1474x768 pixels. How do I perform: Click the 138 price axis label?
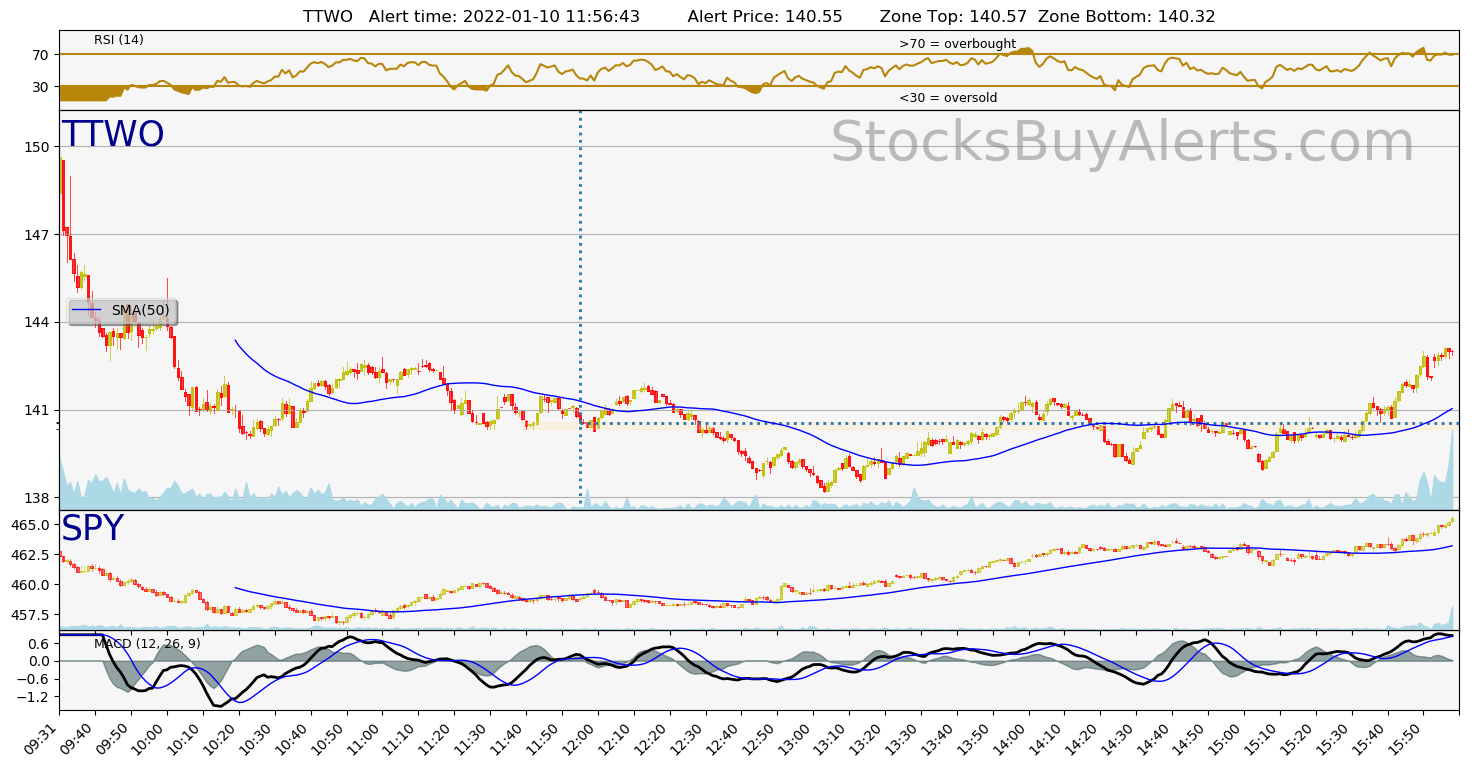pyautogui.click(x=37, y=498)
